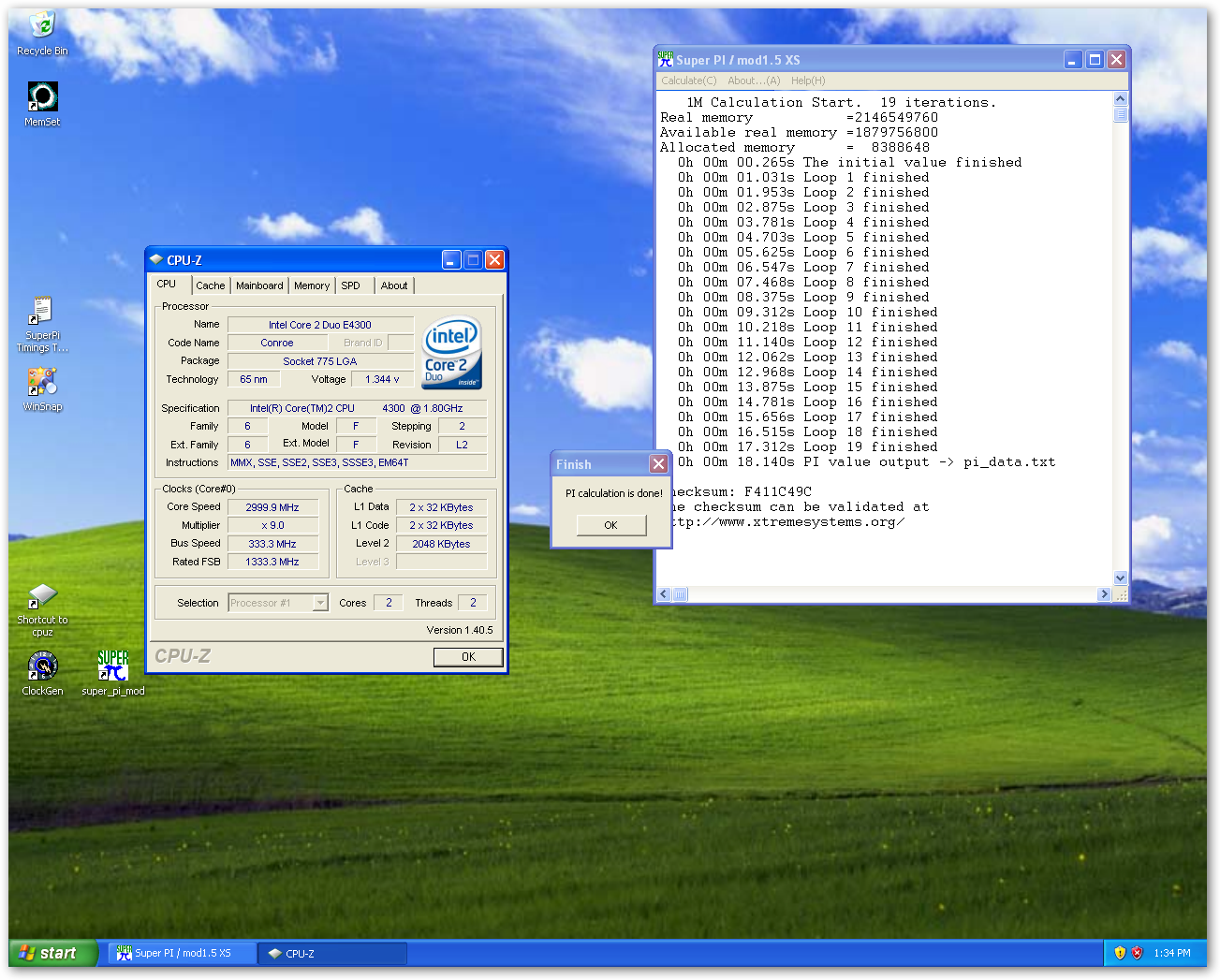Select the CPU tab in CPU-Z
The width and height of the screenshot is (1220, 980).
point(172,285)
